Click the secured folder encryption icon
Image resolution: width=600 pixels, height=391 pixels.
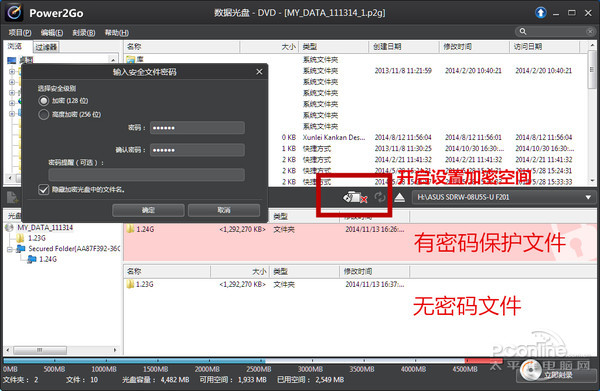[355, 197]
